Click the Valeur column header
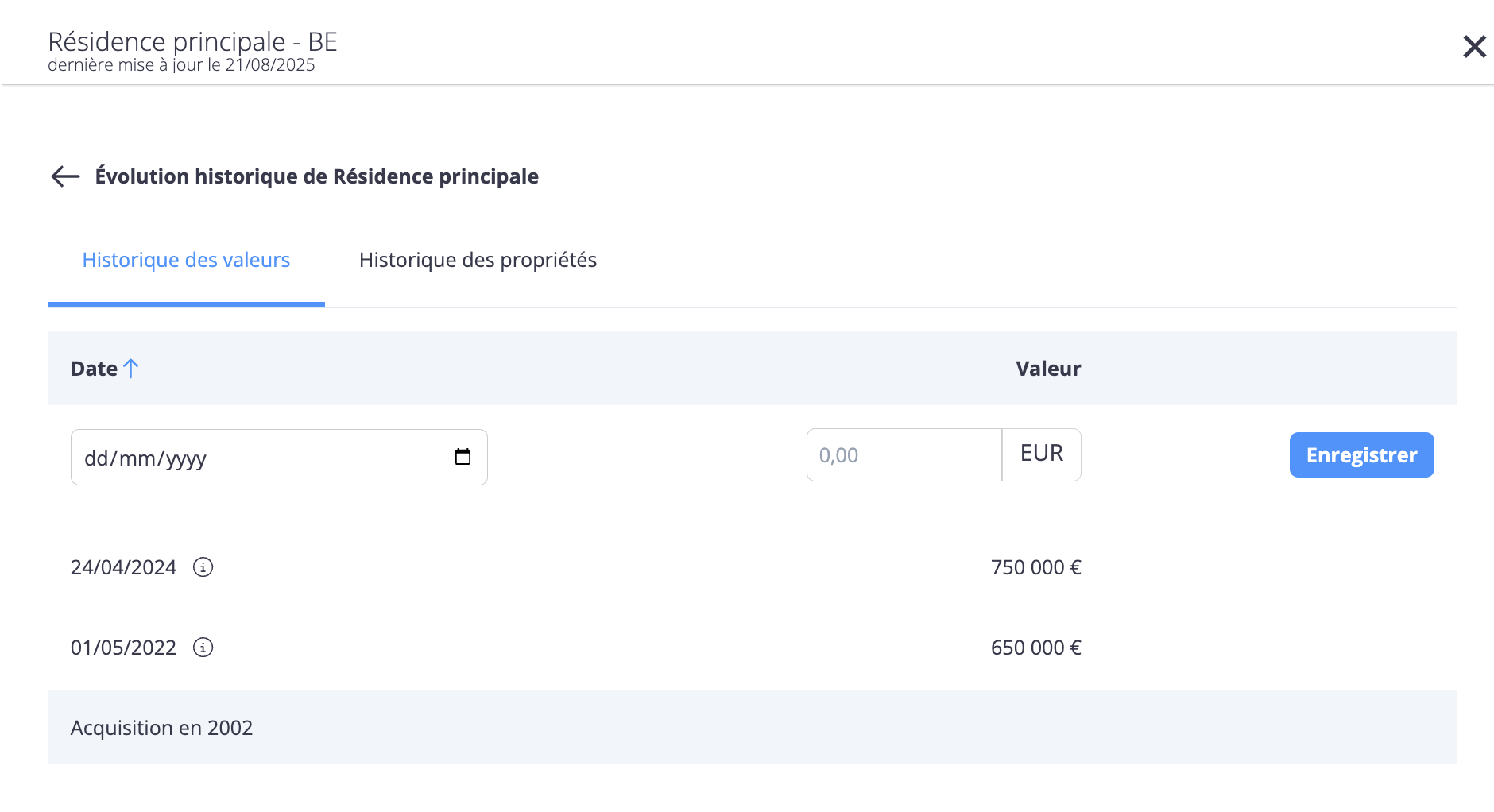Viewport: 1494px width, 812px height. click(x=1047, y=369)
